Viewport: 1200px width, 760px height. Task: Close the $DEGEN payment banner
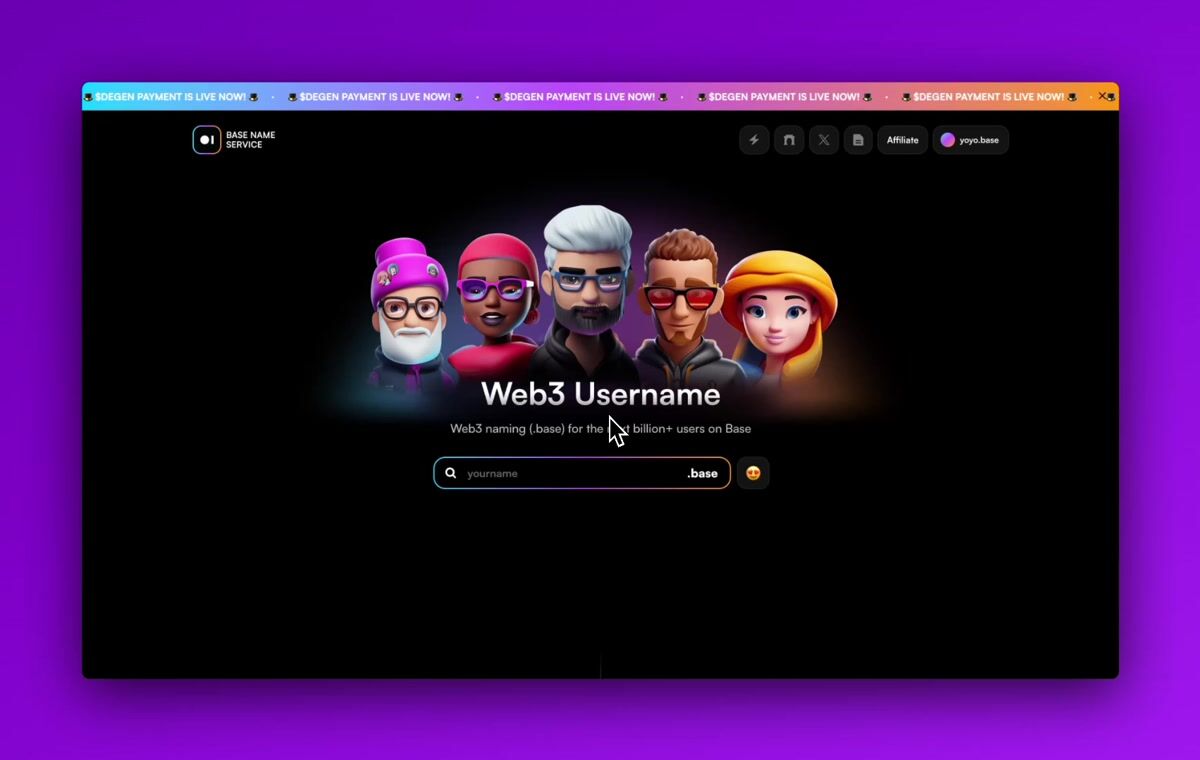(1103, 96)
